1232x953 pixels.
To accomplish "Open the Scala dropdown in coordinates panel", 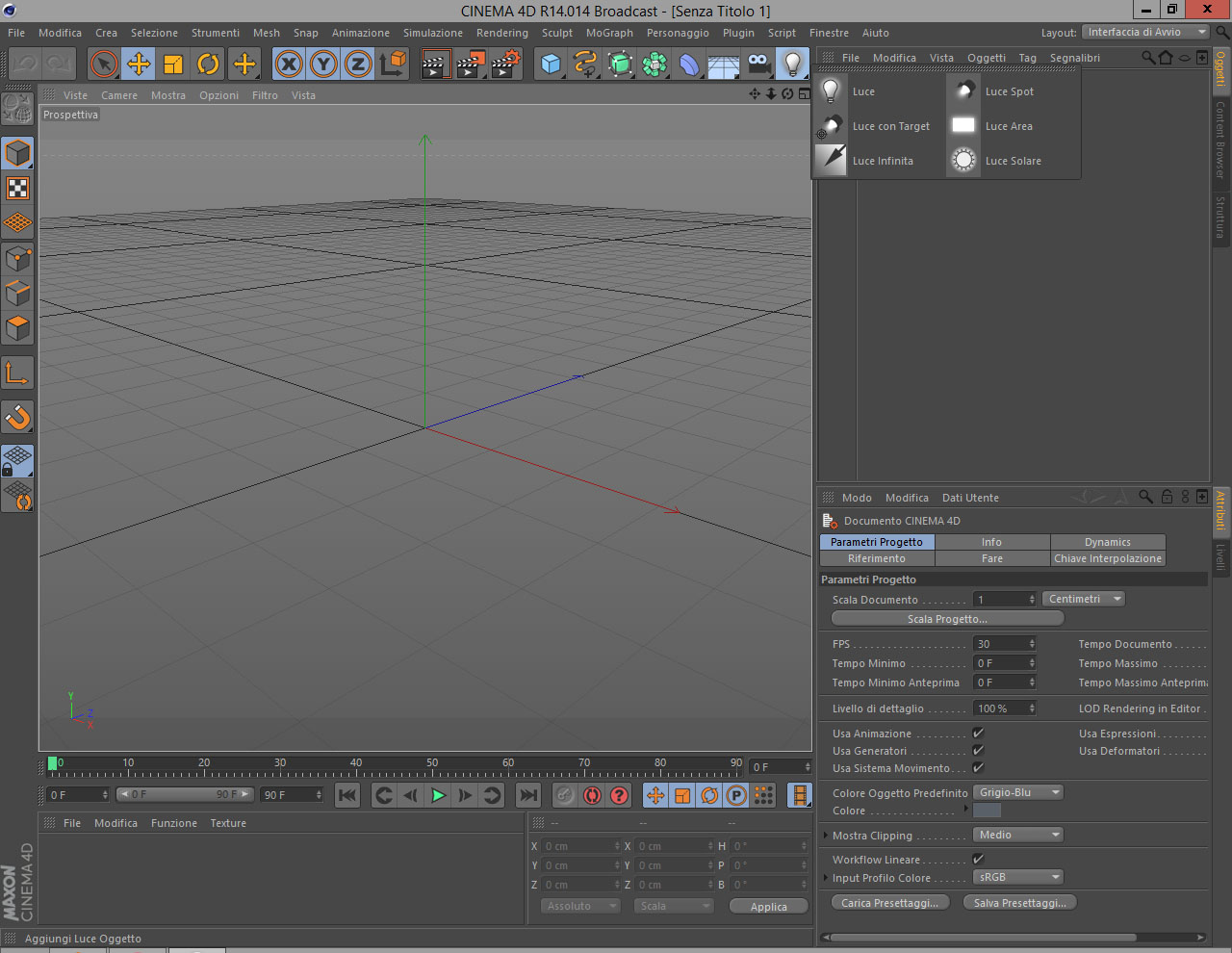I will point(674,906).
